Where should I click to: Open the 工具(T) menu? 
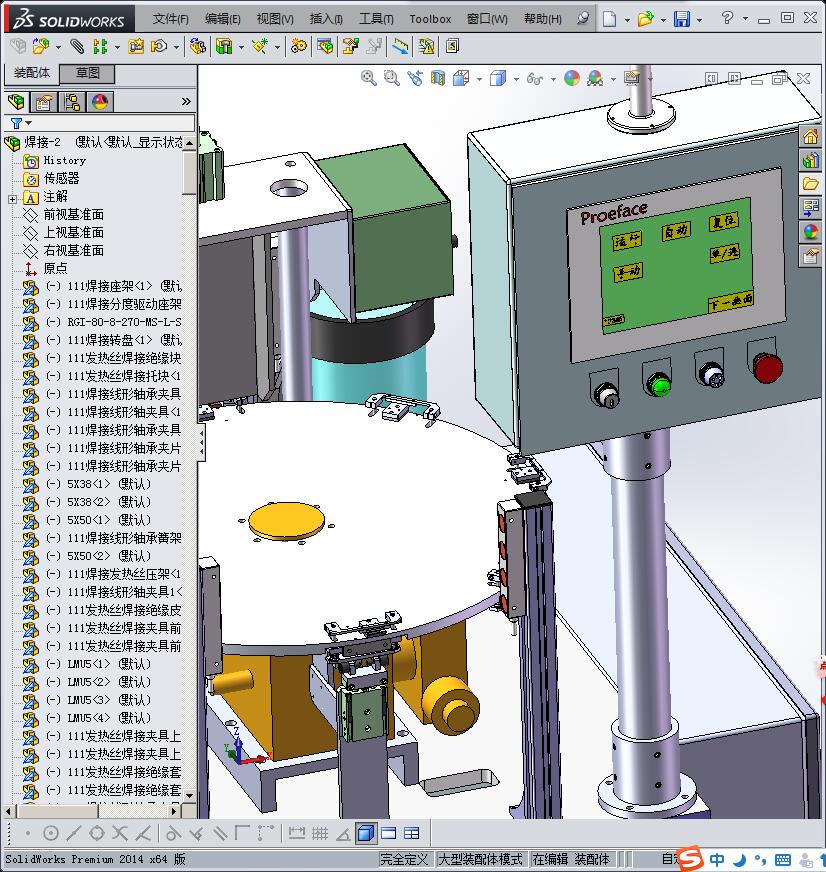376,19
